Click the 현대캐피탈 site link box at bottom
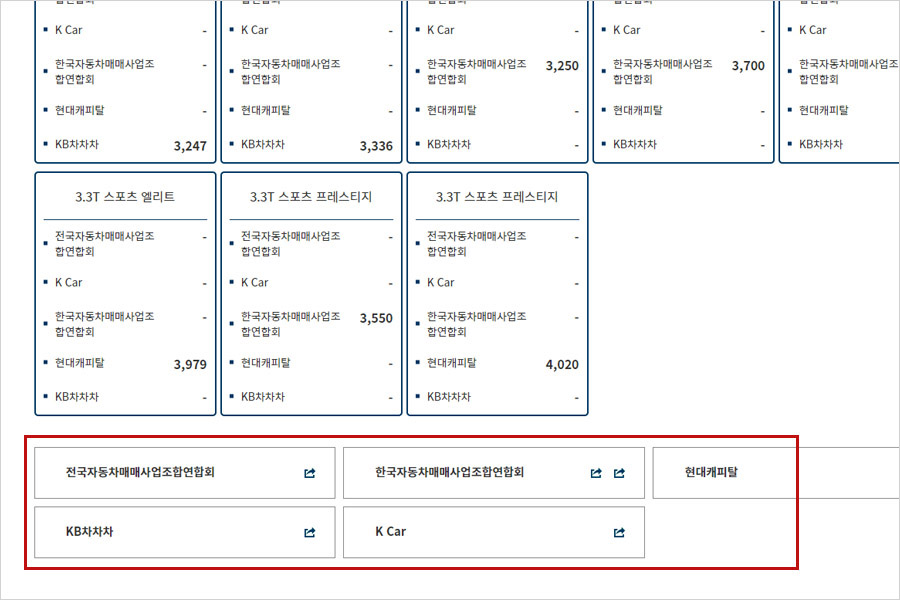Image resolution: width=900 pixels, height=600 pixels. 776,473
